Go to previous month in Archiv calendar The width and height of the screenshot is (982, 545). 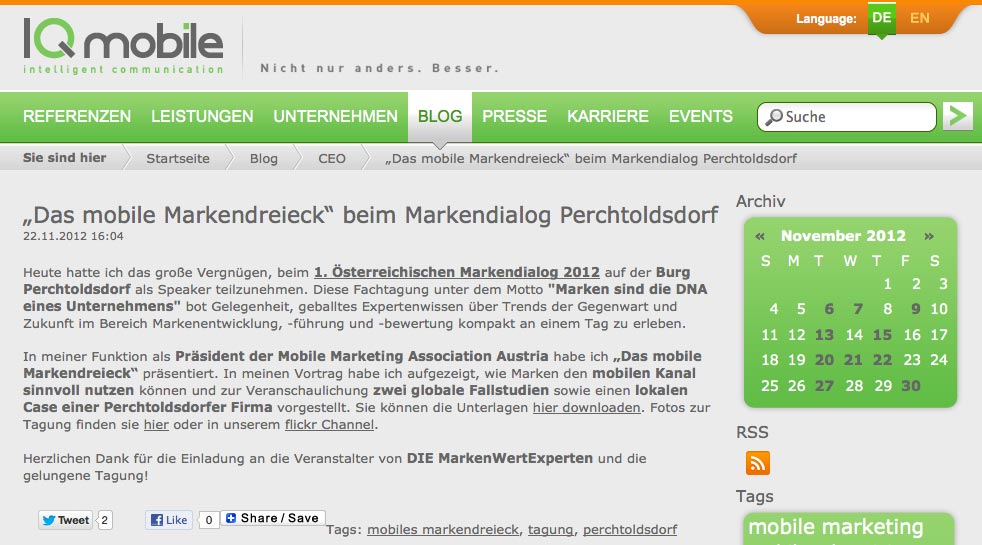tap(760, 236)
